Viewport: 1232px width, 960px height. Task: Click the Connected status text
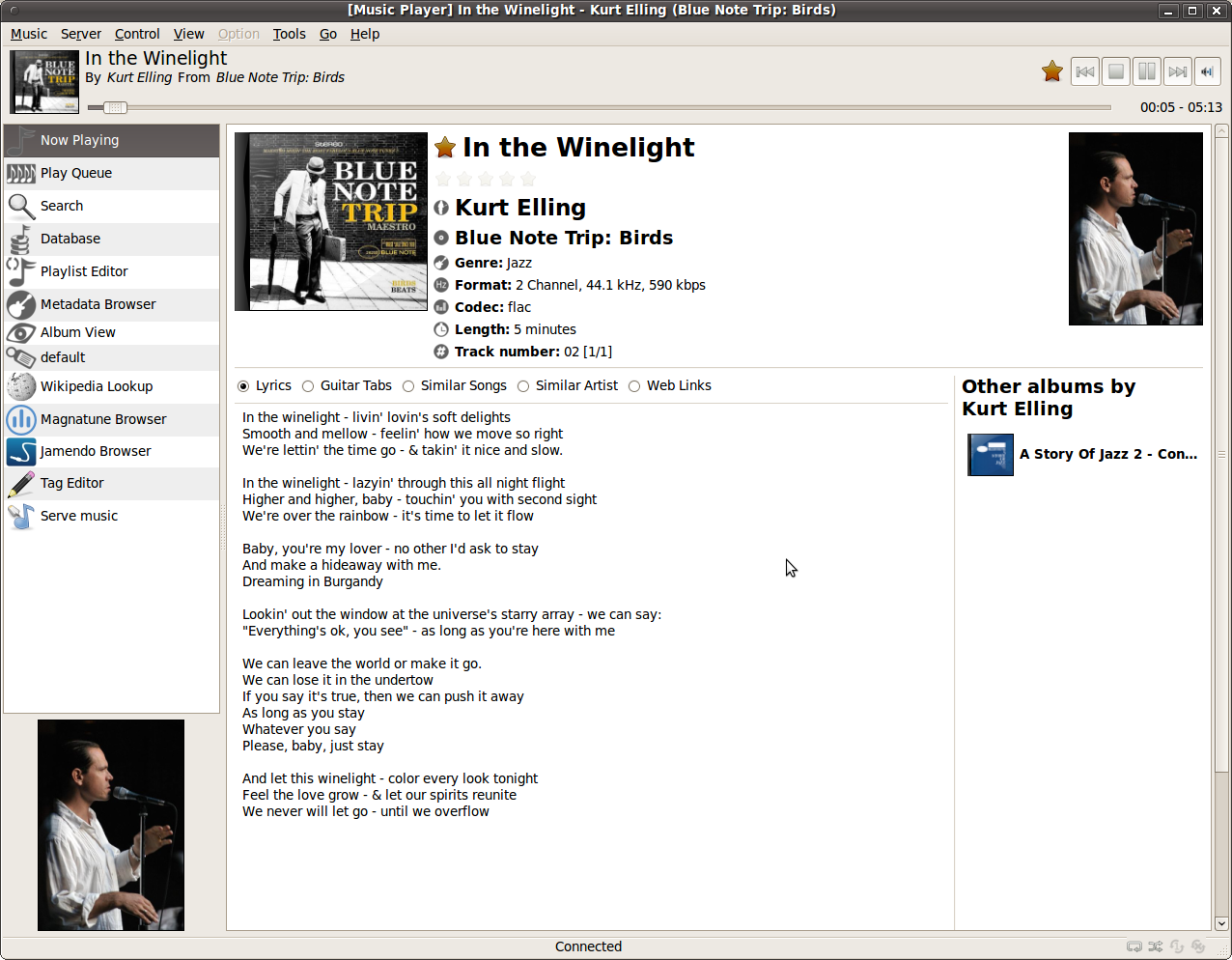pos(588,946)
